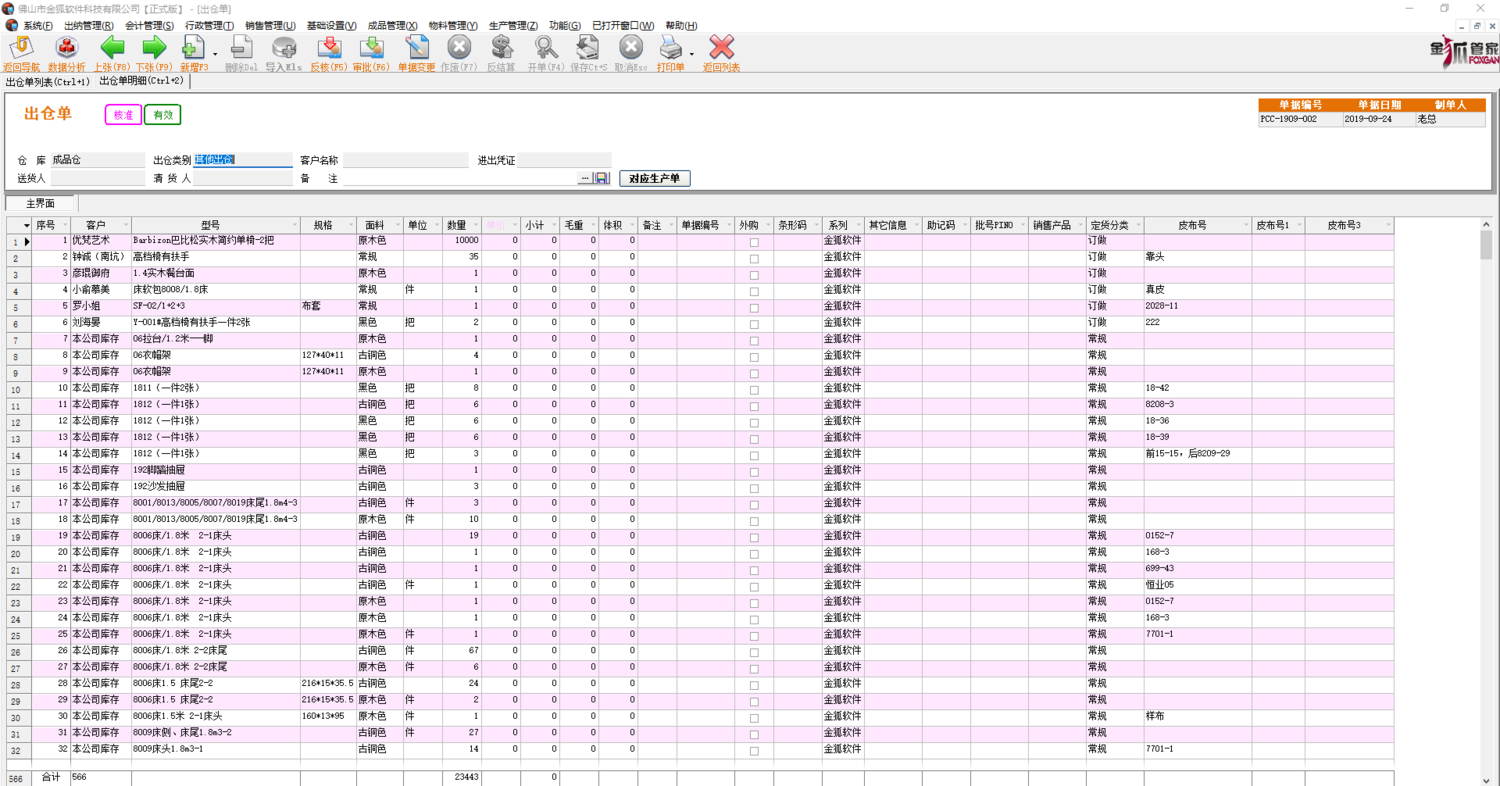
Task: Select cell 罗小姐 in row 5
Action: point(100,308)
